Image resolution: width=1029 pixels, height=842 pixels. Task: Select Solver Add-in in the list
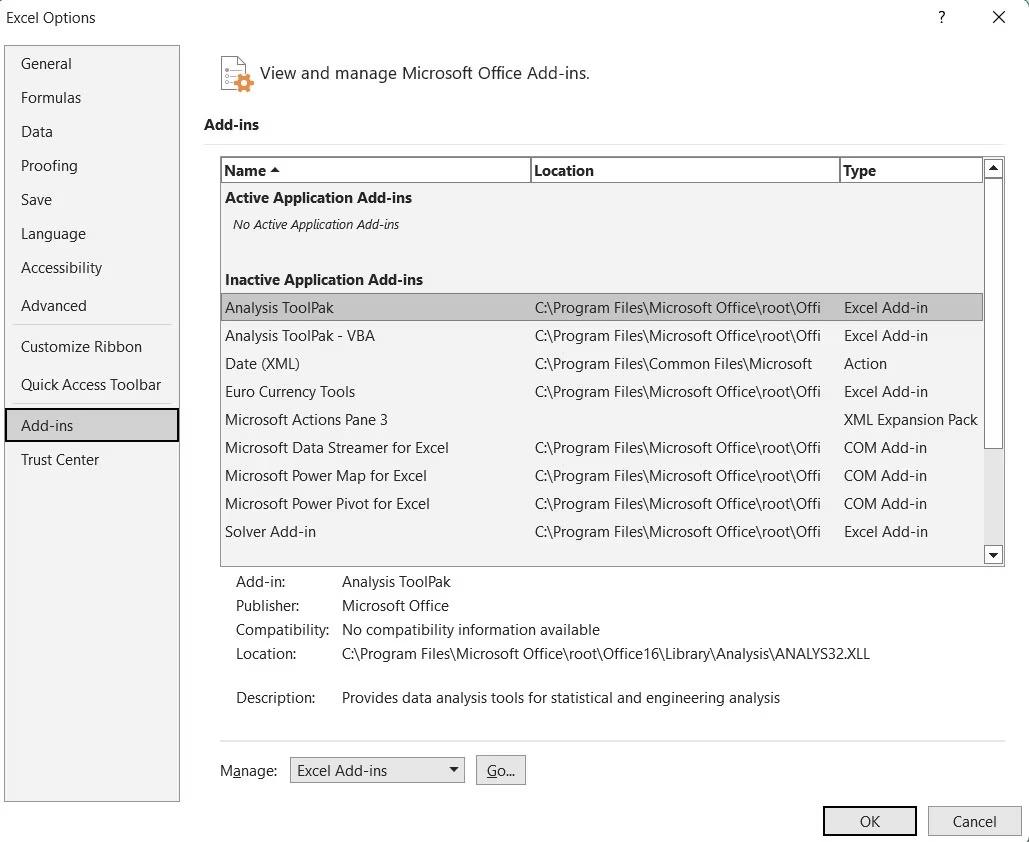tap(270, 532)
